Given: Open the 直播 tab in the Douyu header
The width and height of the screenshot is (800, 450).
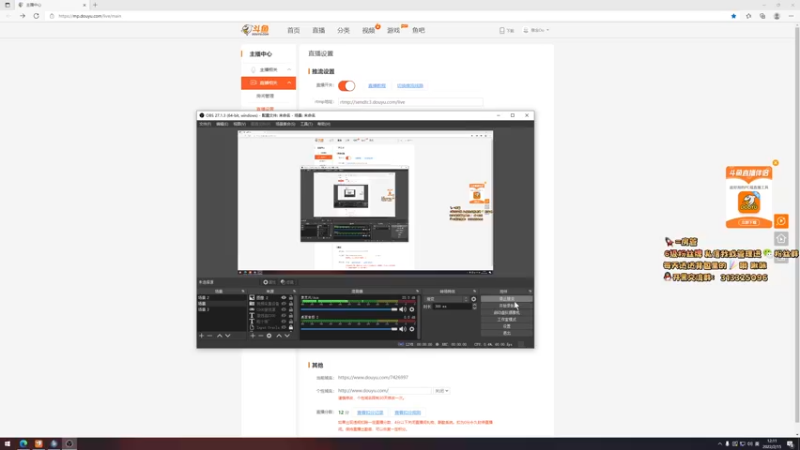Looking at the screenshot, I should click(318, 31).
